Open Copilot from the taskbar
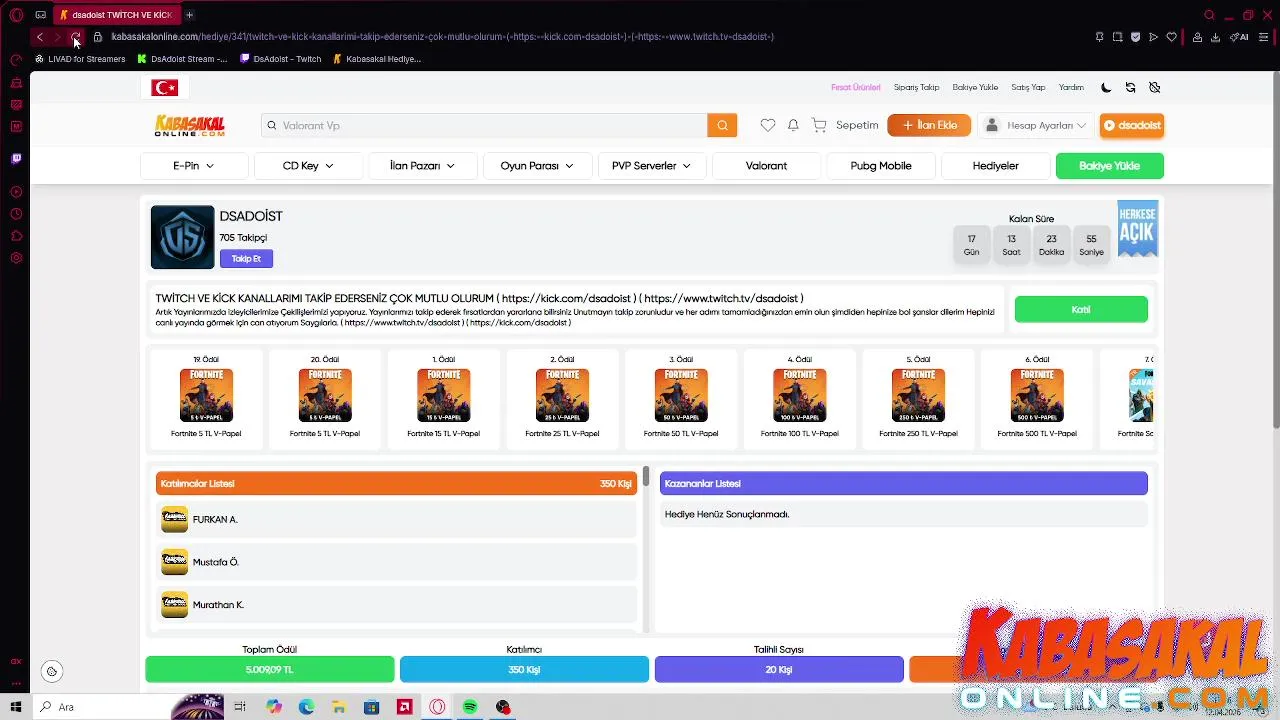The width and height of the screenshot is (1280, 720). pos(273,707)
